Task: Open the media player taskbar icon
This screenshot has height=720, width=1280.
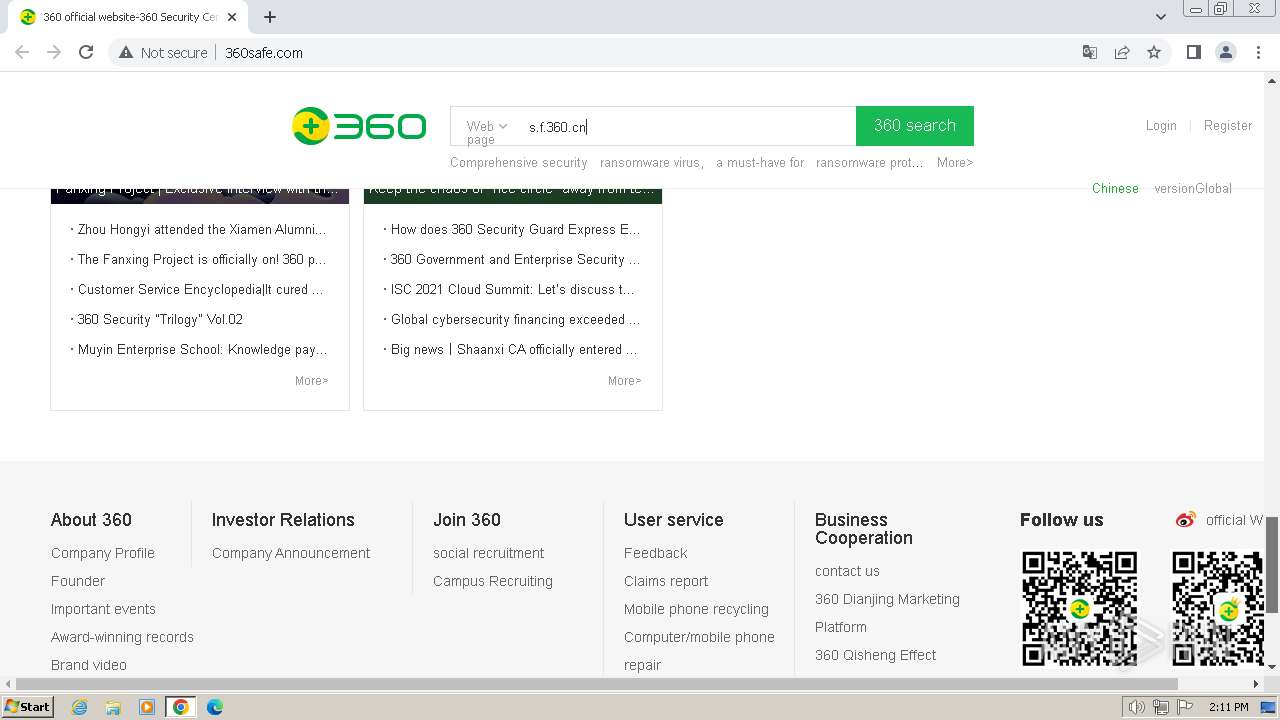Action: (147, 707)
